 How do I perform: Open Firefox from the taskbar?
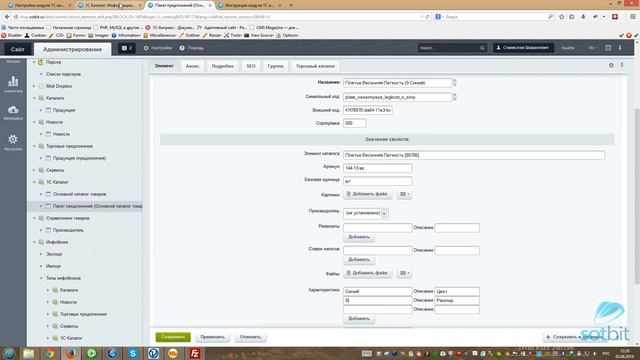[71, 353]
